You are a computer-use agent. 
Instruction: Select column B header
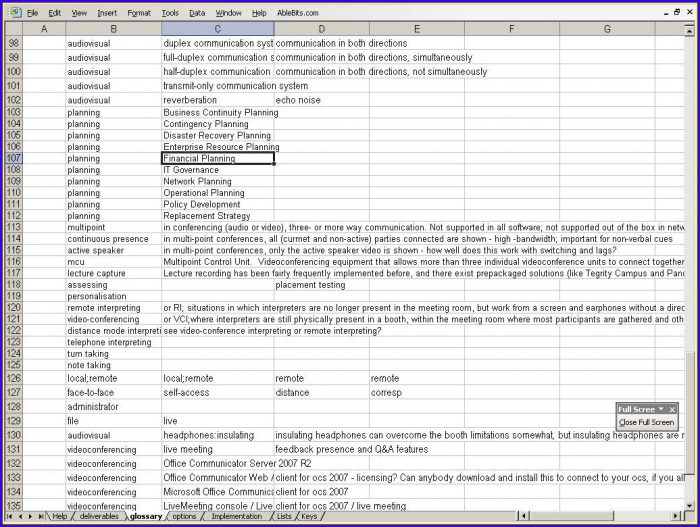pos(113,29)
